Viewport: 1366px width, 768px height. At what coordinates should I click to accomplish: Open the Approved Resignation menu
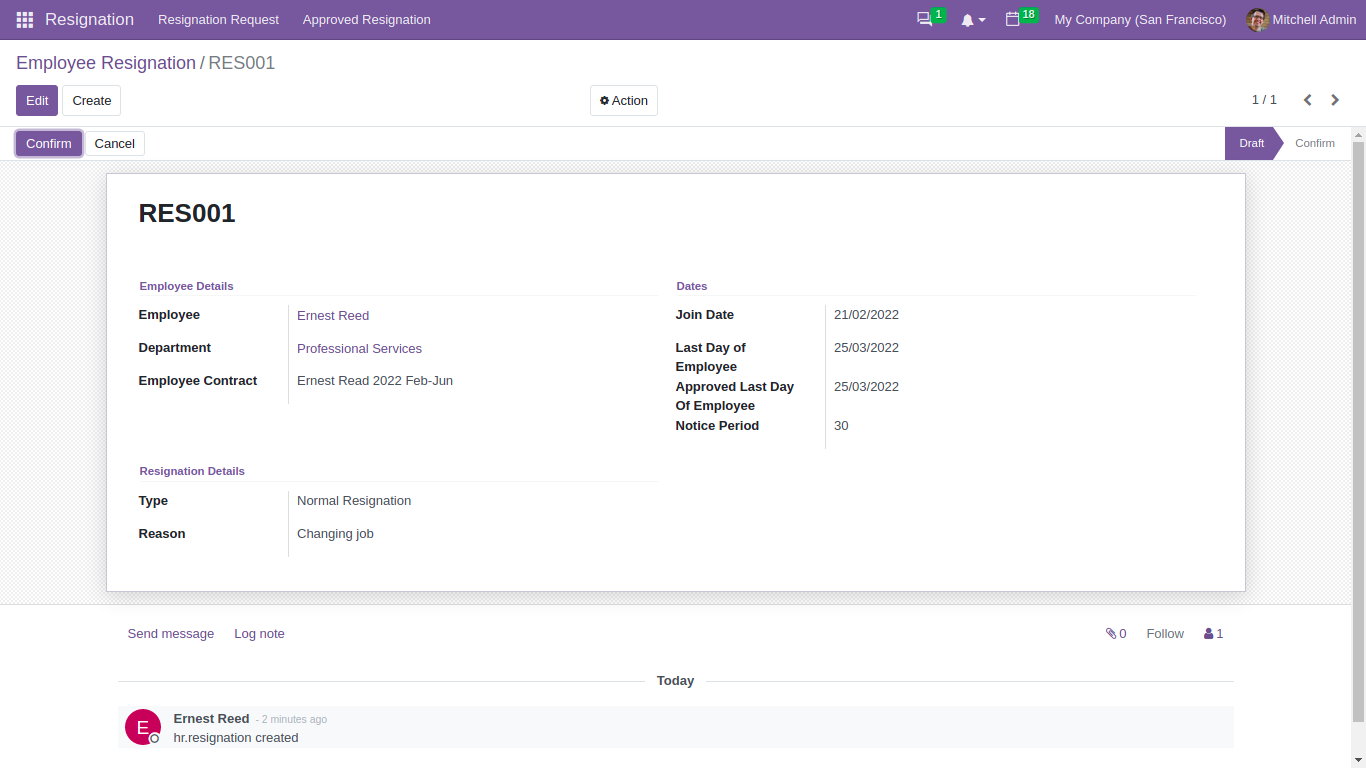(366, 19)
